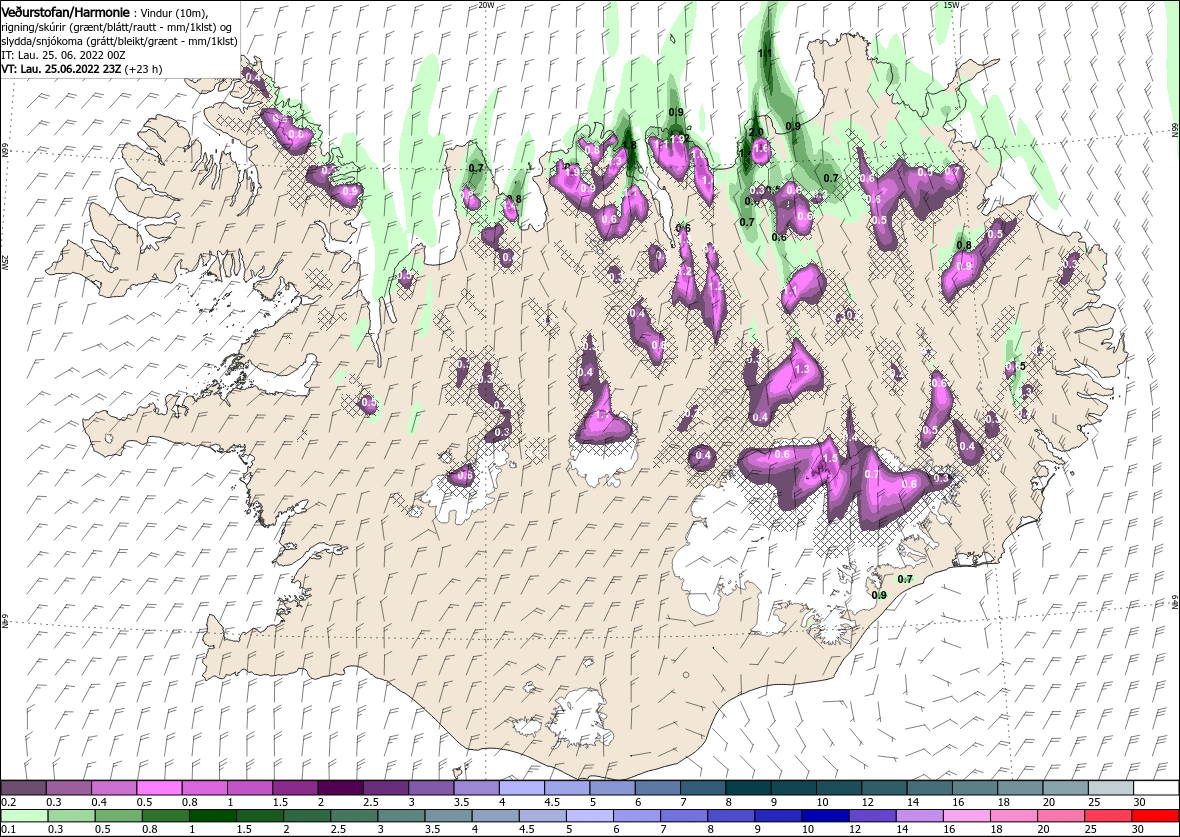
Task: Click the Veðurstofan/Harmonie title text
Action: 65,13
